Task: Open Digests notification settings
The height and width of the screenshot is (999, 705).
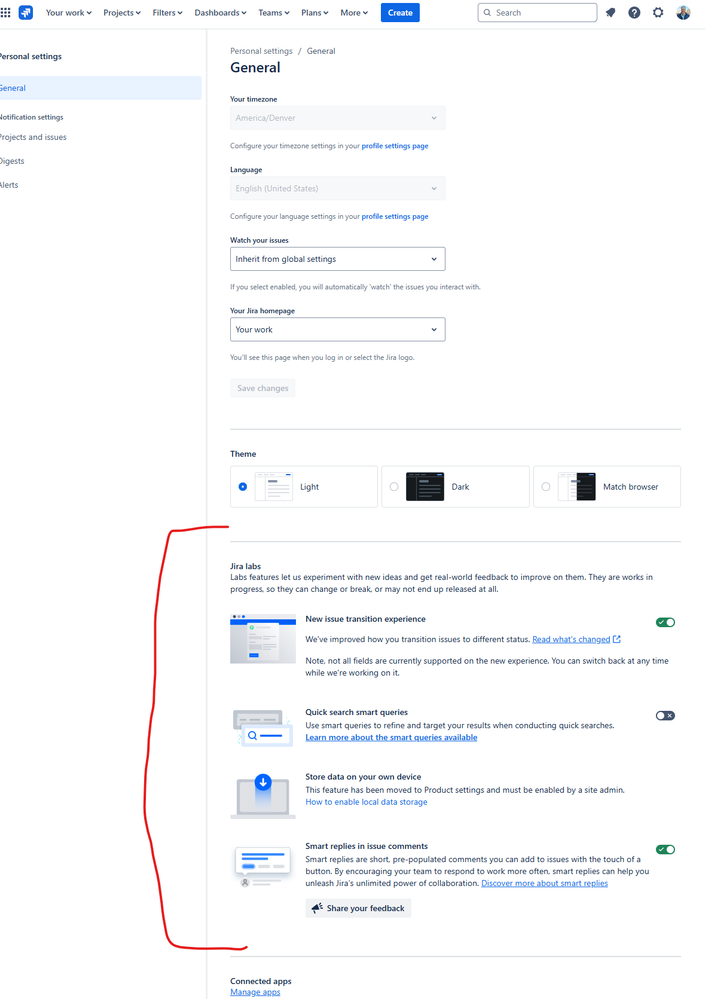Action: coord(12,161)
